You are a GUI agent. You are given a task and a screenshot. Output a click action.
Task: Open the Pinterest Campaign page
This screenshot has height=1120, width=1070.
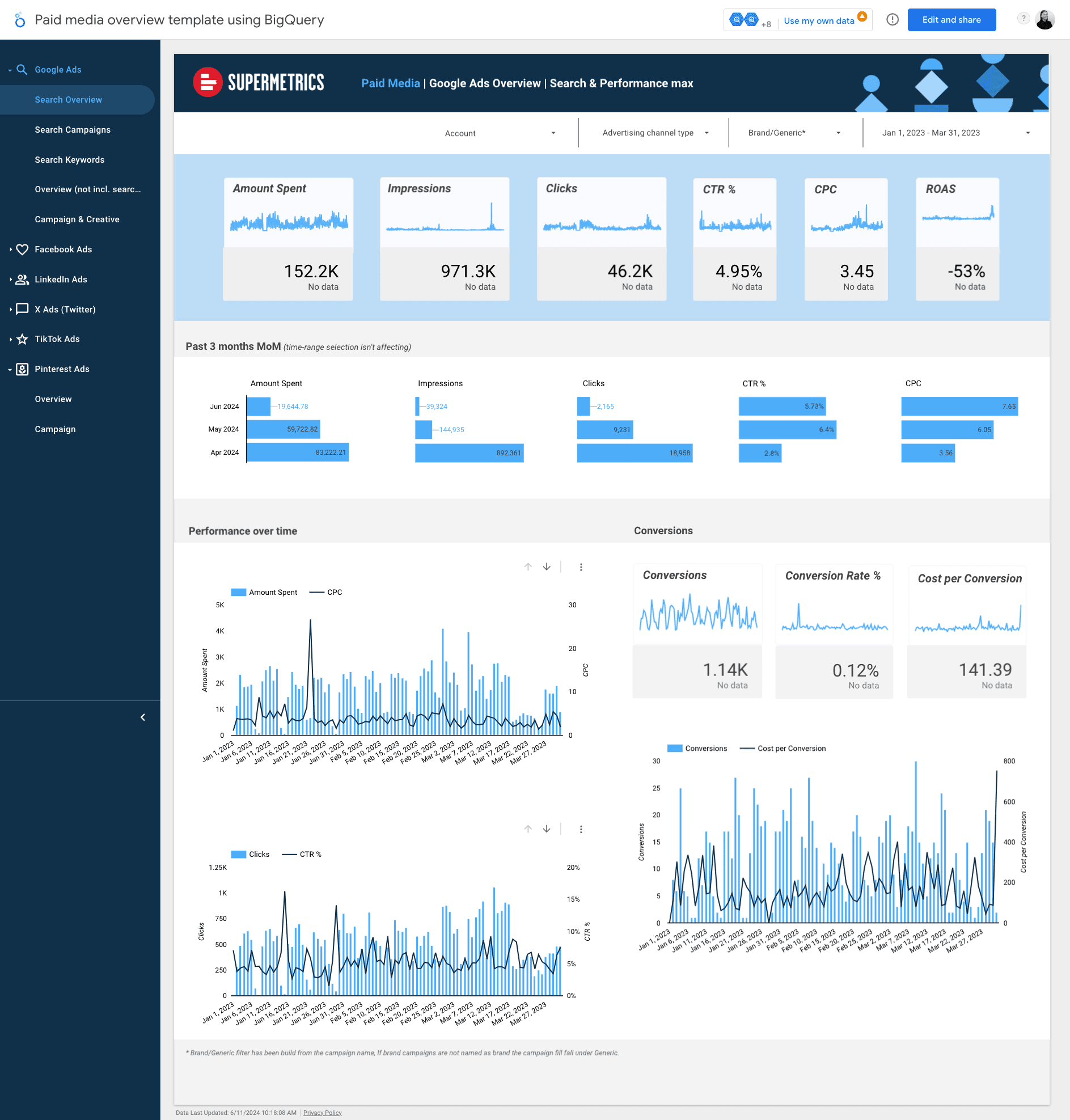55,429
